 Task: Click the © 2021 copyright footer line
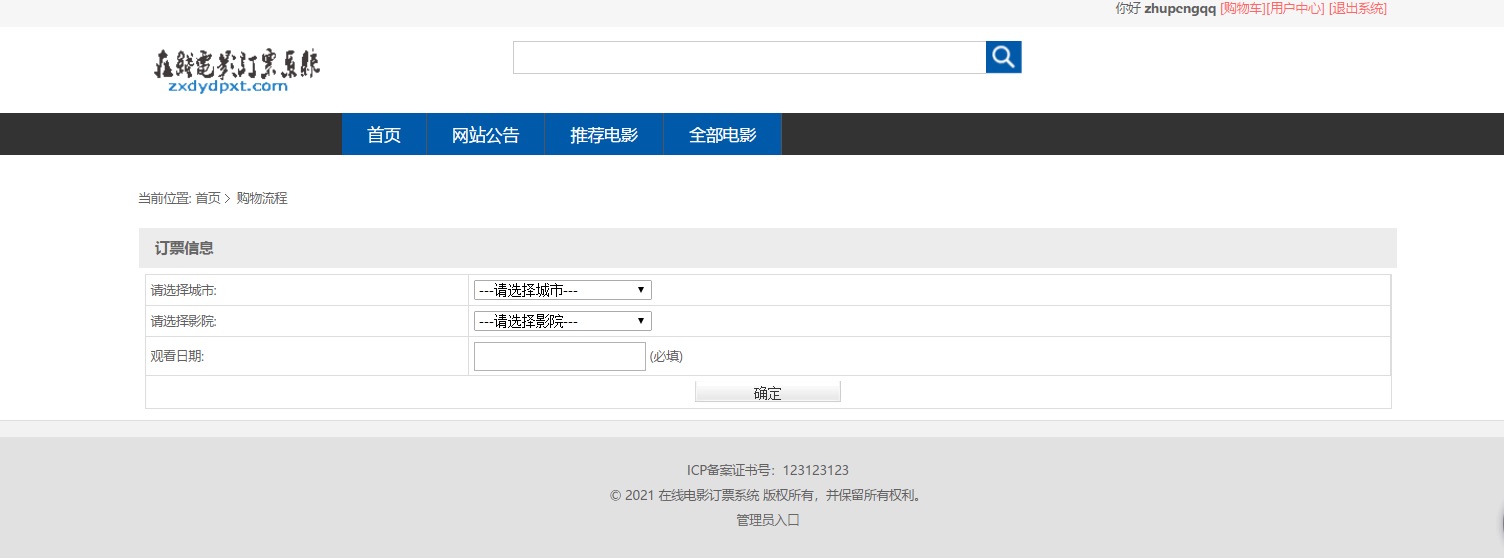(x=765, y=495)
